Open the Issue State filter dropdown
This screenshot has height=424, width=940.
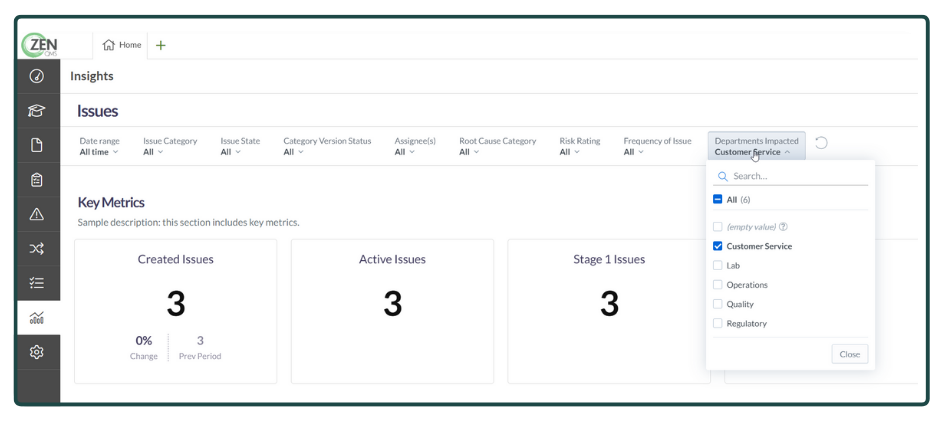click(240, 146)
